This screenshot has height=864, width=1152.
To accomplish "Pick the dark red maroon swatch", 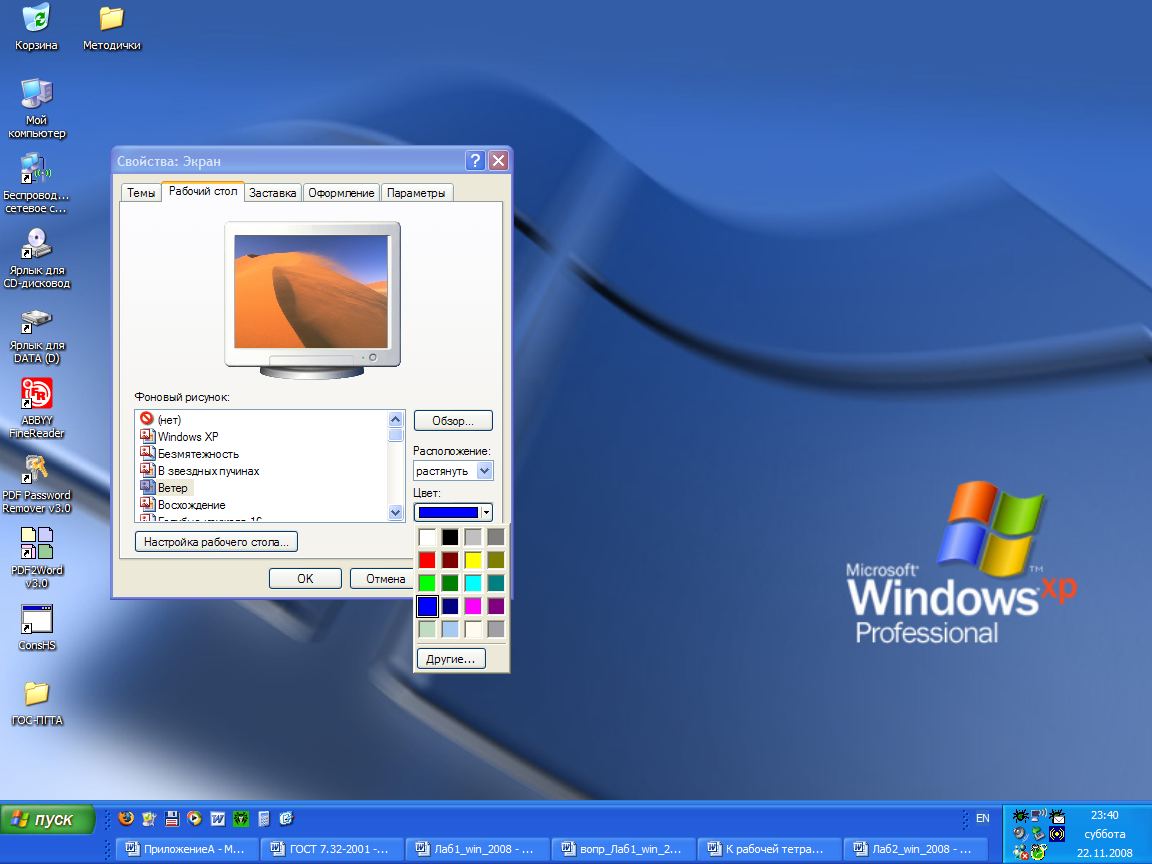I will [450, 560].
